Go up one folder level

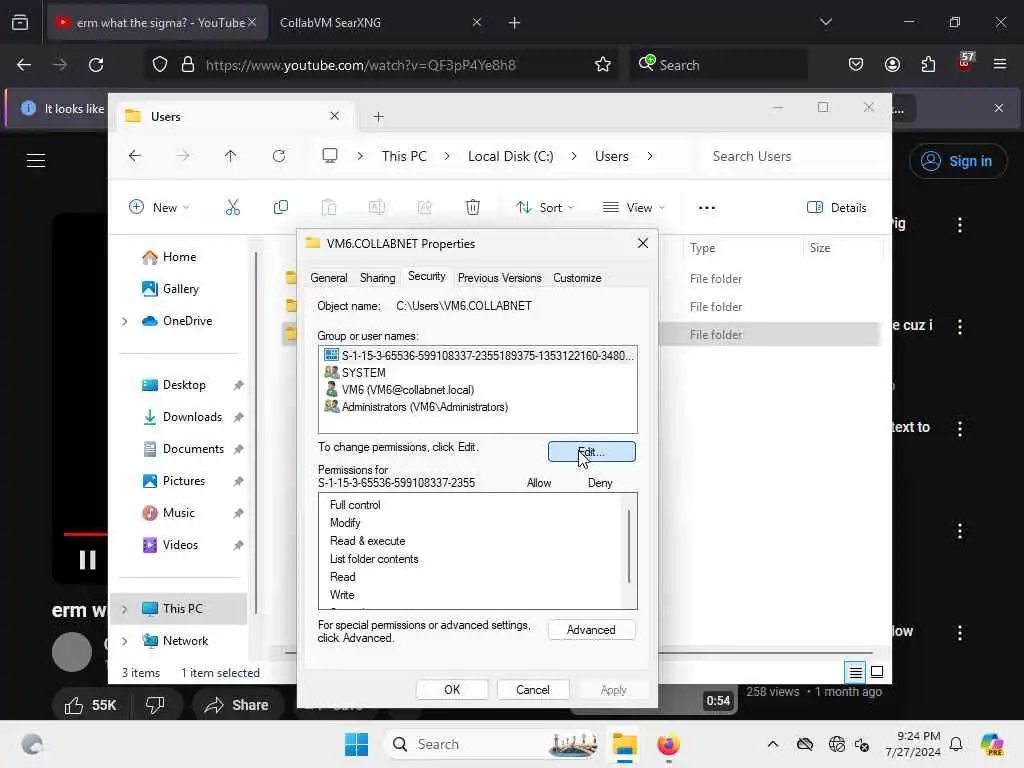pyautogui.click(x=231, y=156)
